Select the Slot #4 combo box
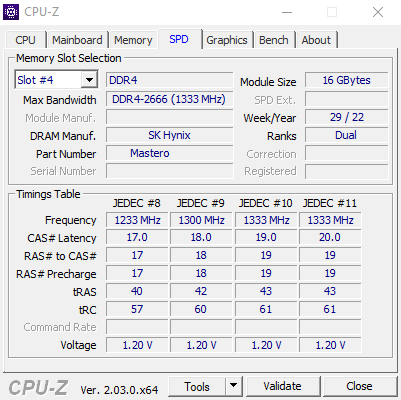Image resolution: width=401 pixels, height=400 pixels. [56, 80]
